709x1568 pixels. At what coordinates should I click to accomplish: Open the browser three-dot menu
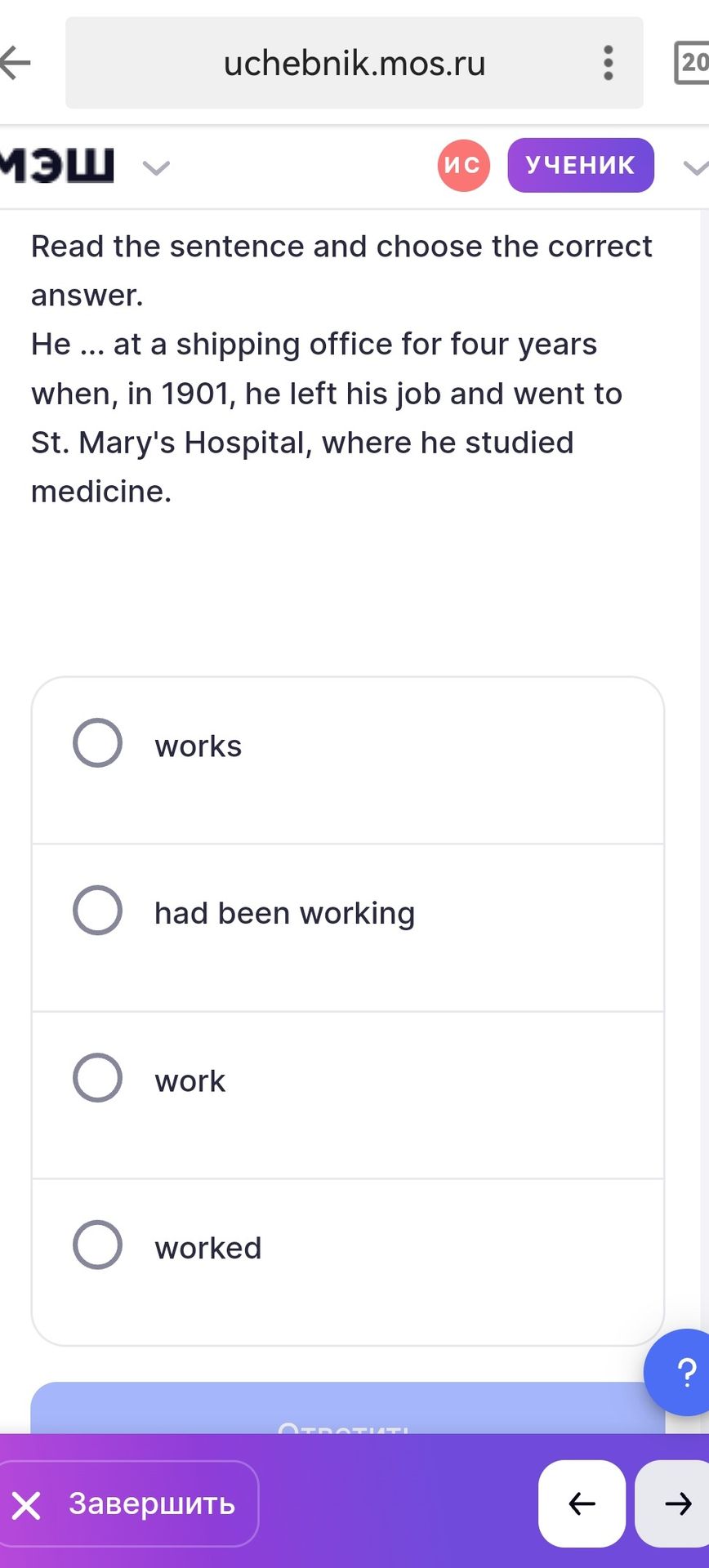click(608, 63)
